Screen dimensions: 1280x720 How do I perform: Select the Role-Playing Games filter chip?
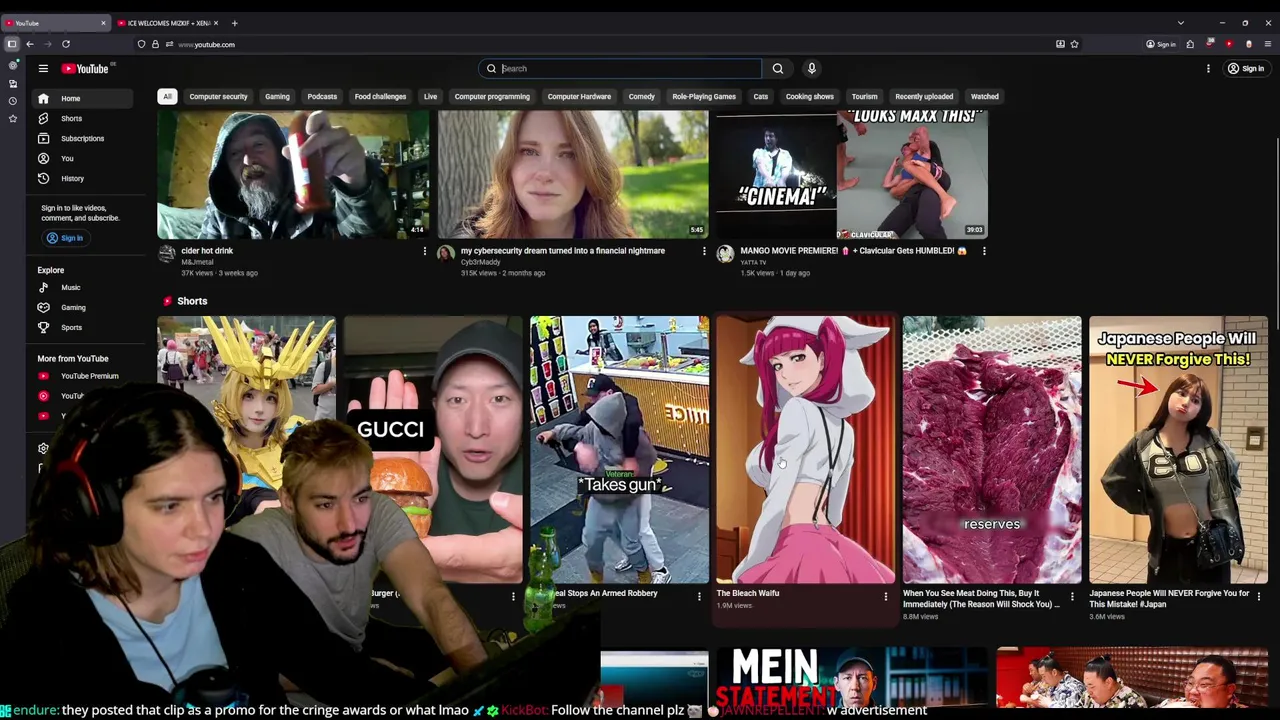click(704, 96)
